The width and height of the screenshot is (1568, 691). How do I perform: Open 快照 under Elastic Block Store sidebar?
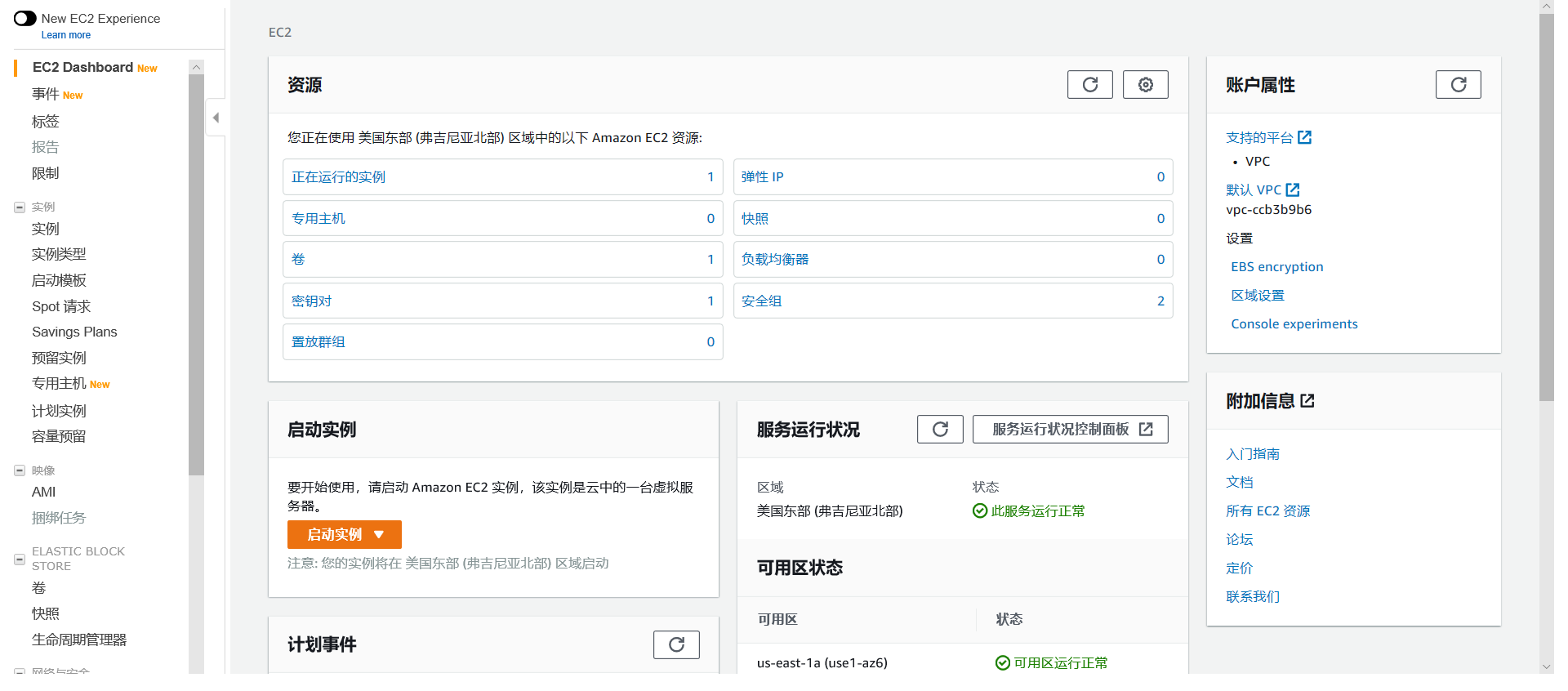[46, 613]
